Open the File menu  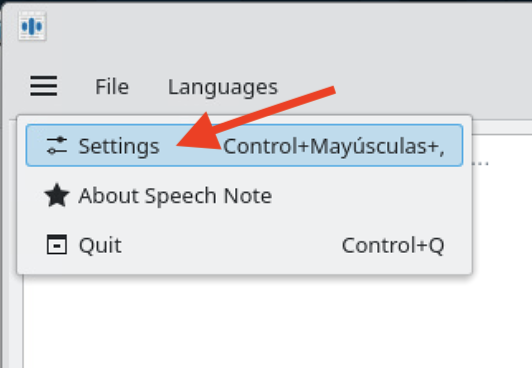pos(112,86)
